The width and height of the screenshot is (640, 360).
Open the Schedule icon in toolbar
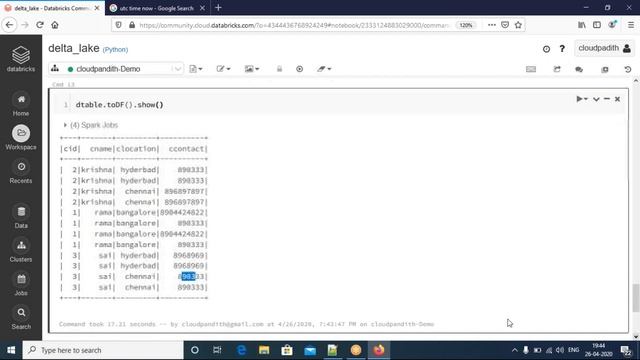[x=557, y=69]
